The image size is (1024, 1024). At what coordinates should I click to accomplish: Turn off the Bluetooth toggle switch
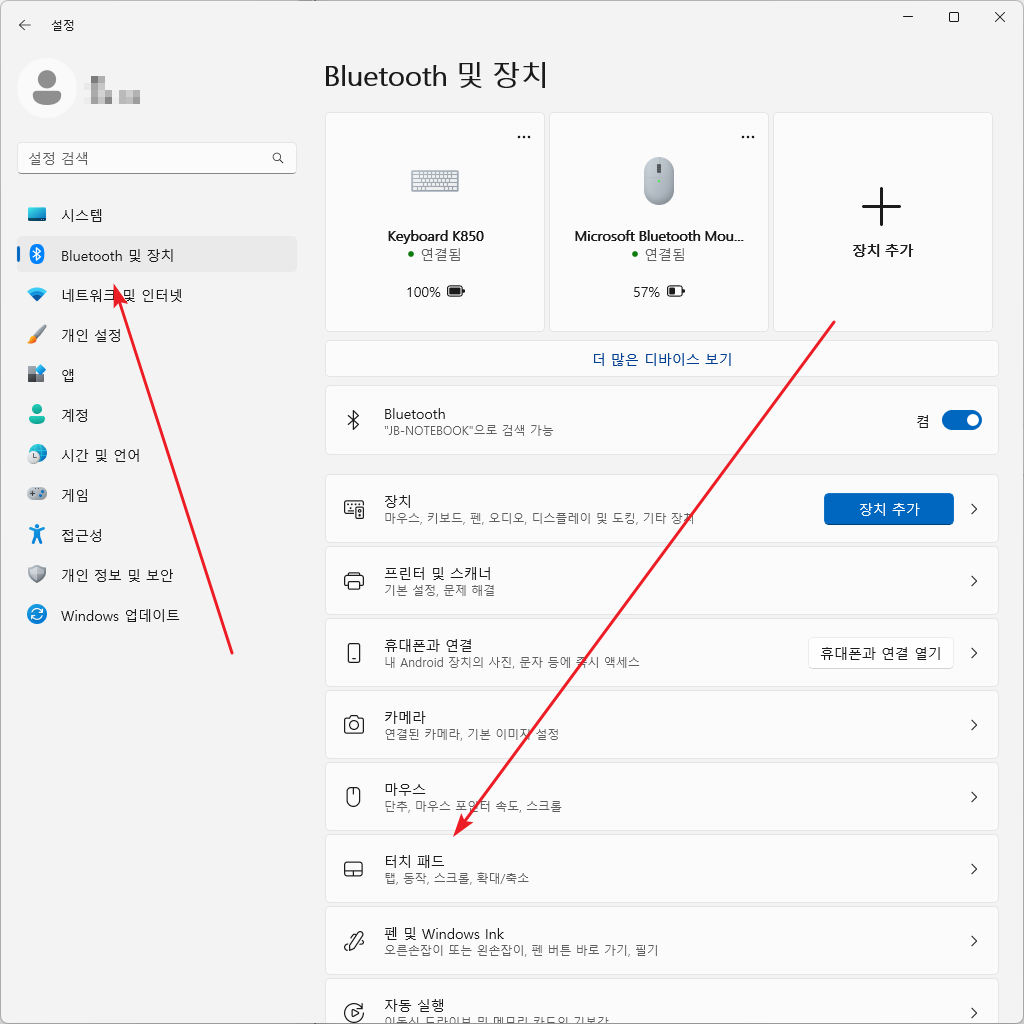pos(961,420)
